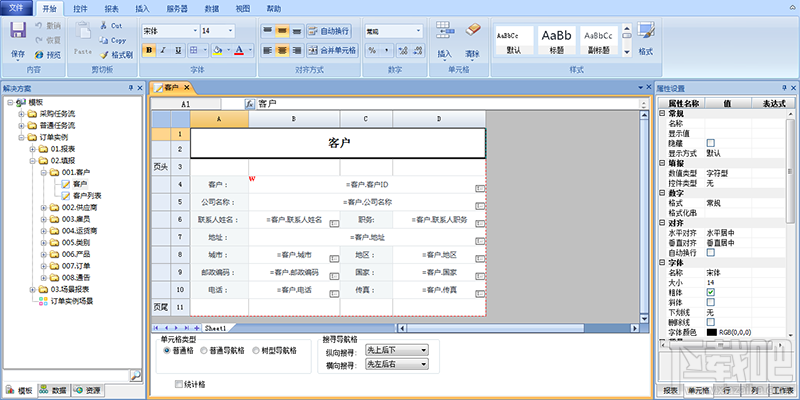Toggle the 斜体 property checkbox
The image size is (800, 400).
(x=711, y=302)
